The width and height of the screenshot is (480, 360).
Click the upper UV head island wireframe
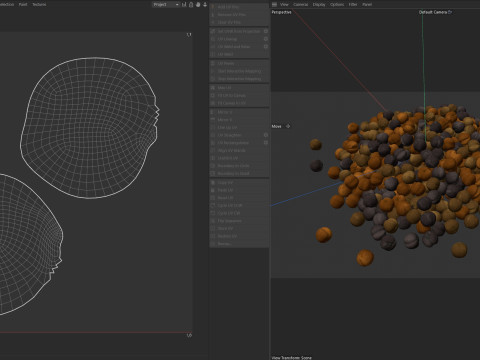point(89,128)
